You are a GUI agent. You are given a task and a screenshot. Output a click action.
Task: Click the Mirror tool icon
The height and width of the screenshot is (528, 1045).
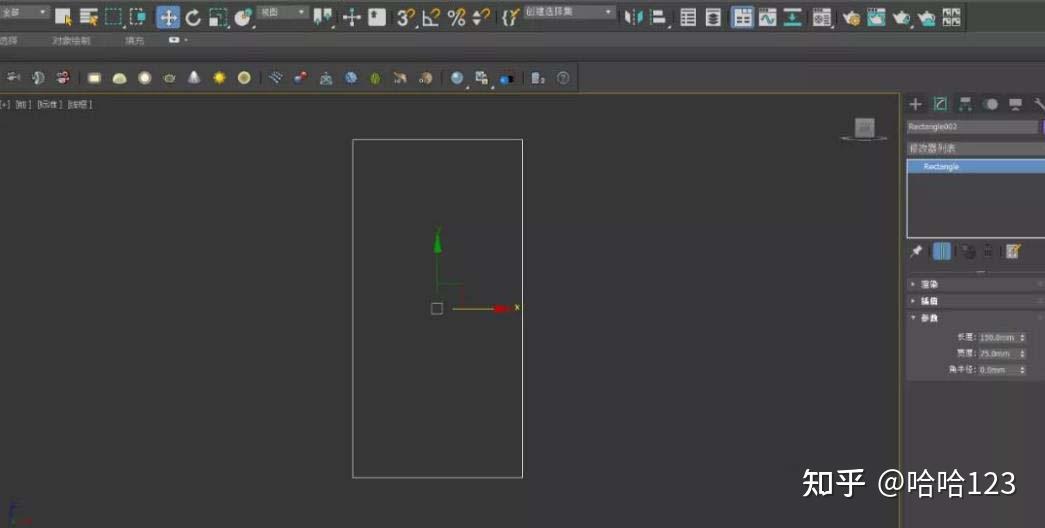633,17
